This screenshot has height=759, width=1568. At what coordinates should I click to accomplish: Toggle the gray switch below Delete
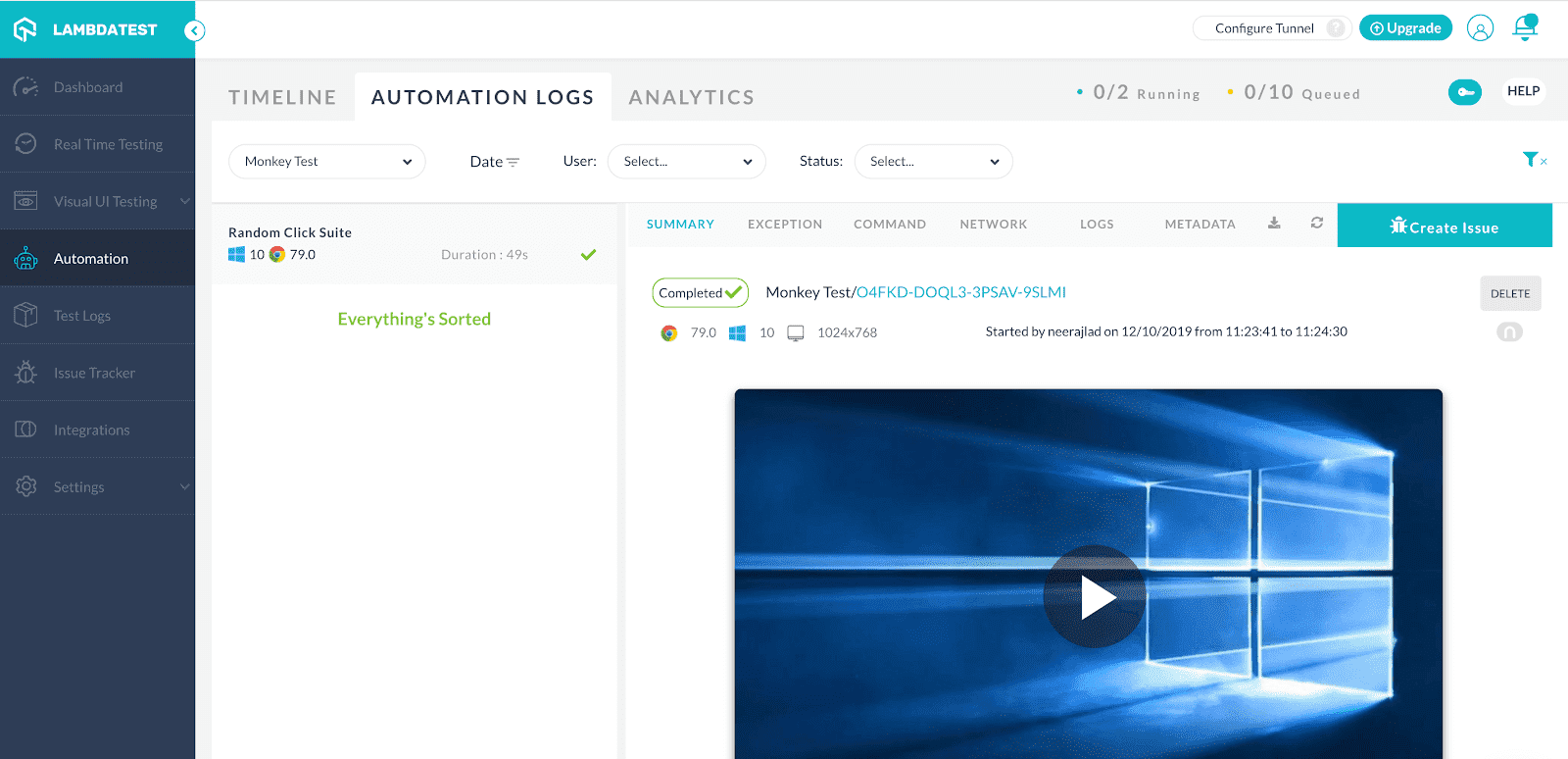pos(1509,332)
